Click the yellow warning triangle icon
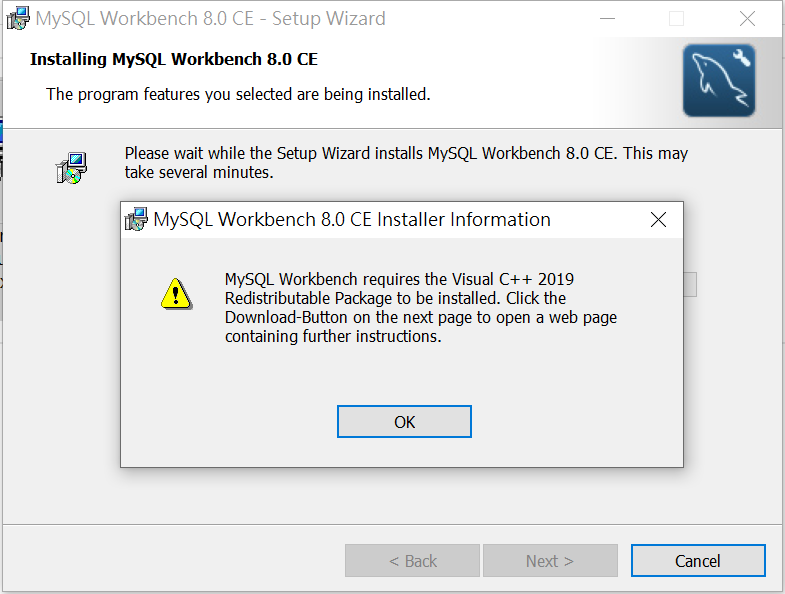 176,294
